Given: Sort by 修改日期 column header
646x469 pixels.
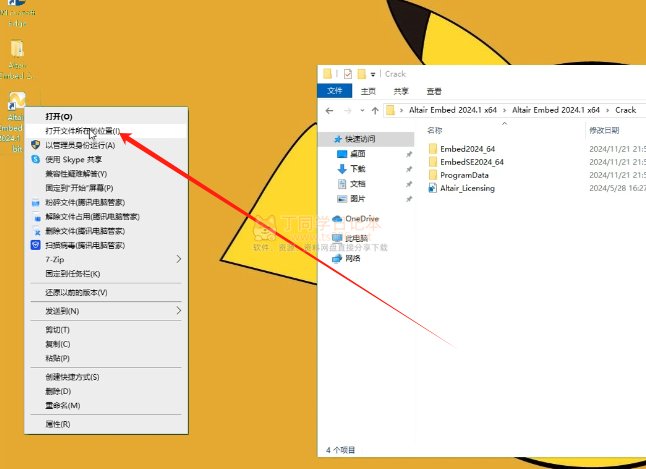Looking at the screenshot, I should pyautogui.click(x=604, y=131).
